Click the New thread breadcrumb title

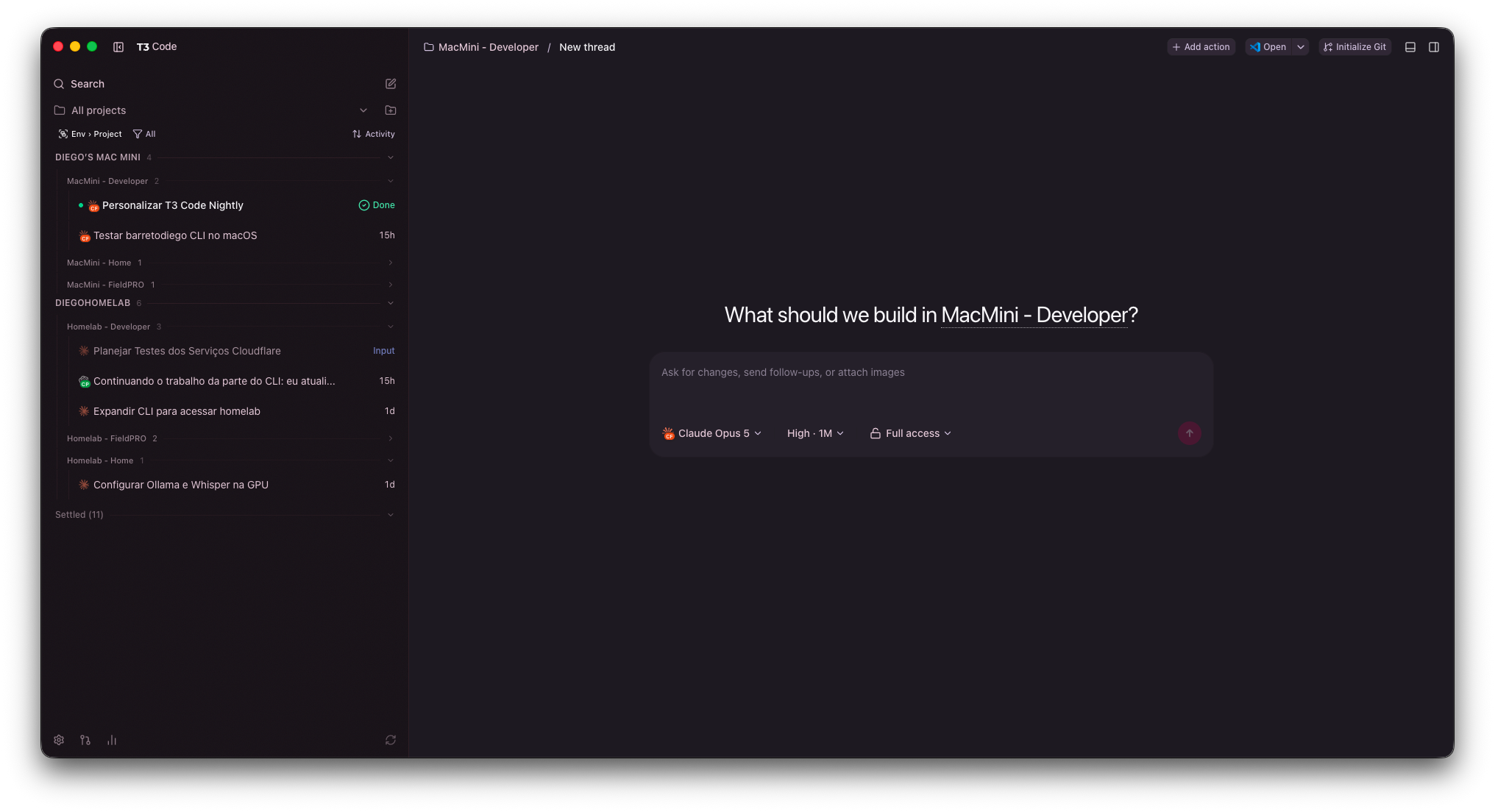tap(587, 47)
